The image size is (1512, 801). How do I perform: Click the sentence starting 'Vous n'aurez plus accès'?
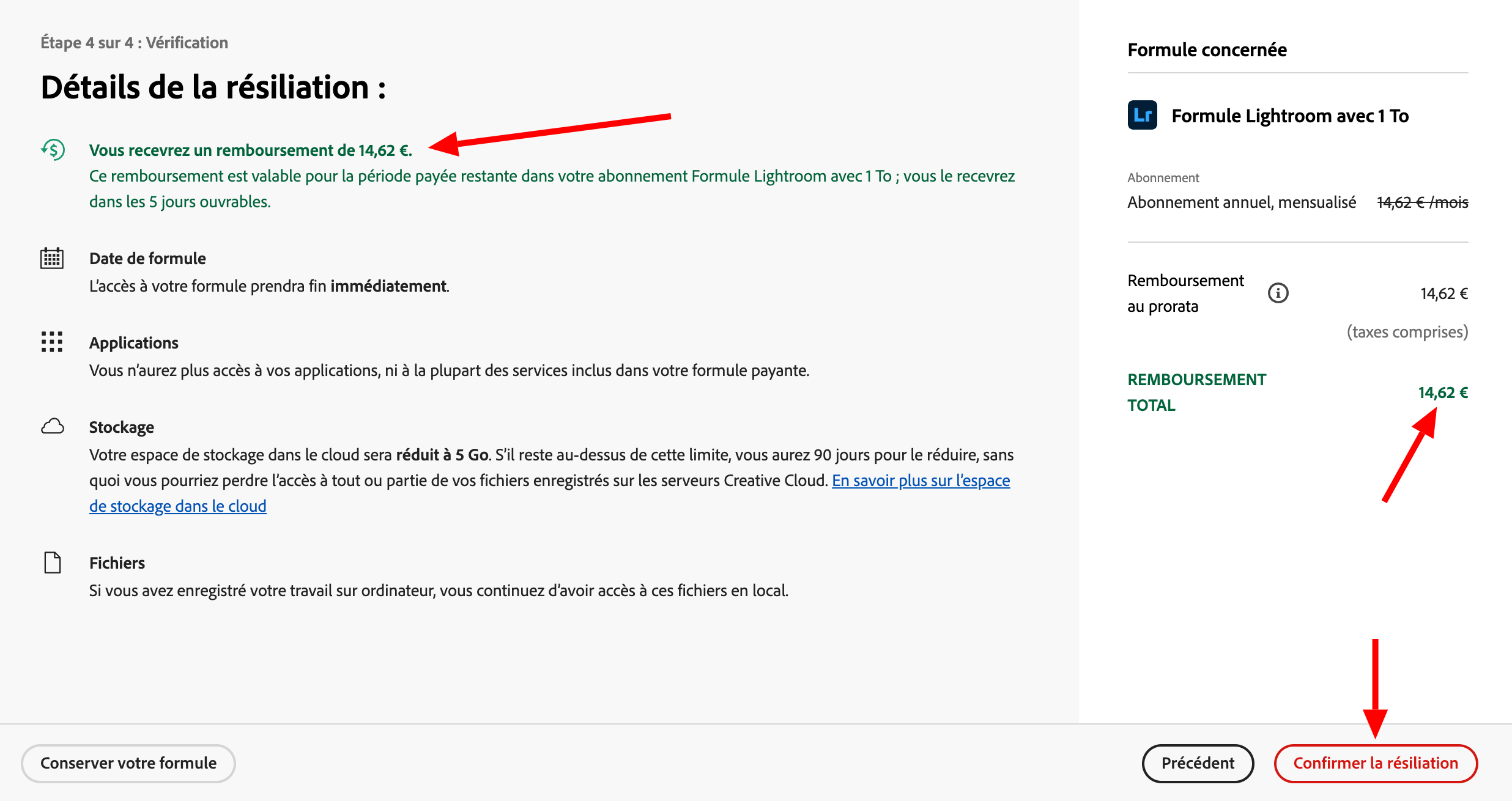[x=450, y=371]
